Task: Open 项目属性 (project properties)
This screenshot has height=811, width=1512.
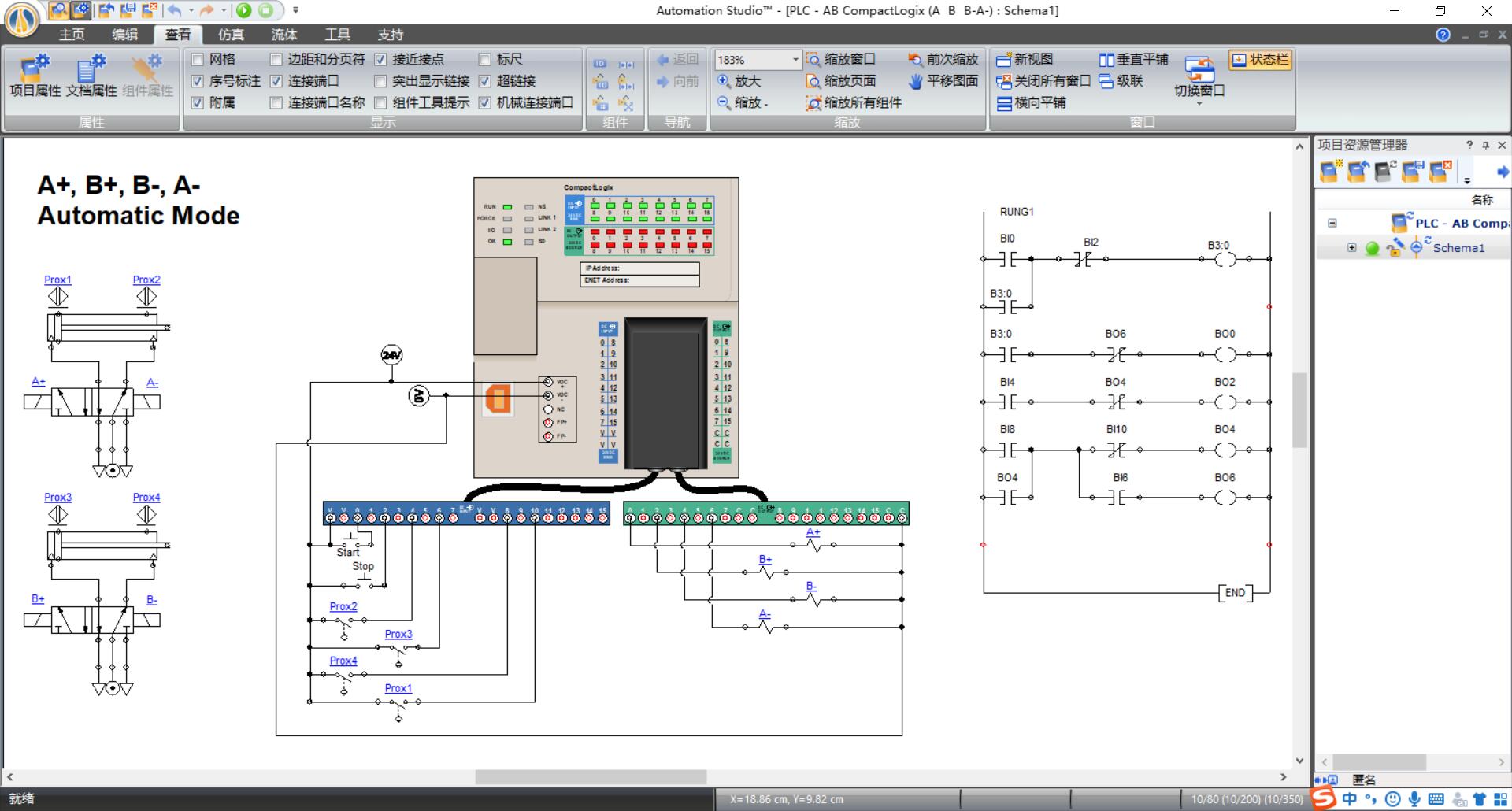Action: point(35,76)
